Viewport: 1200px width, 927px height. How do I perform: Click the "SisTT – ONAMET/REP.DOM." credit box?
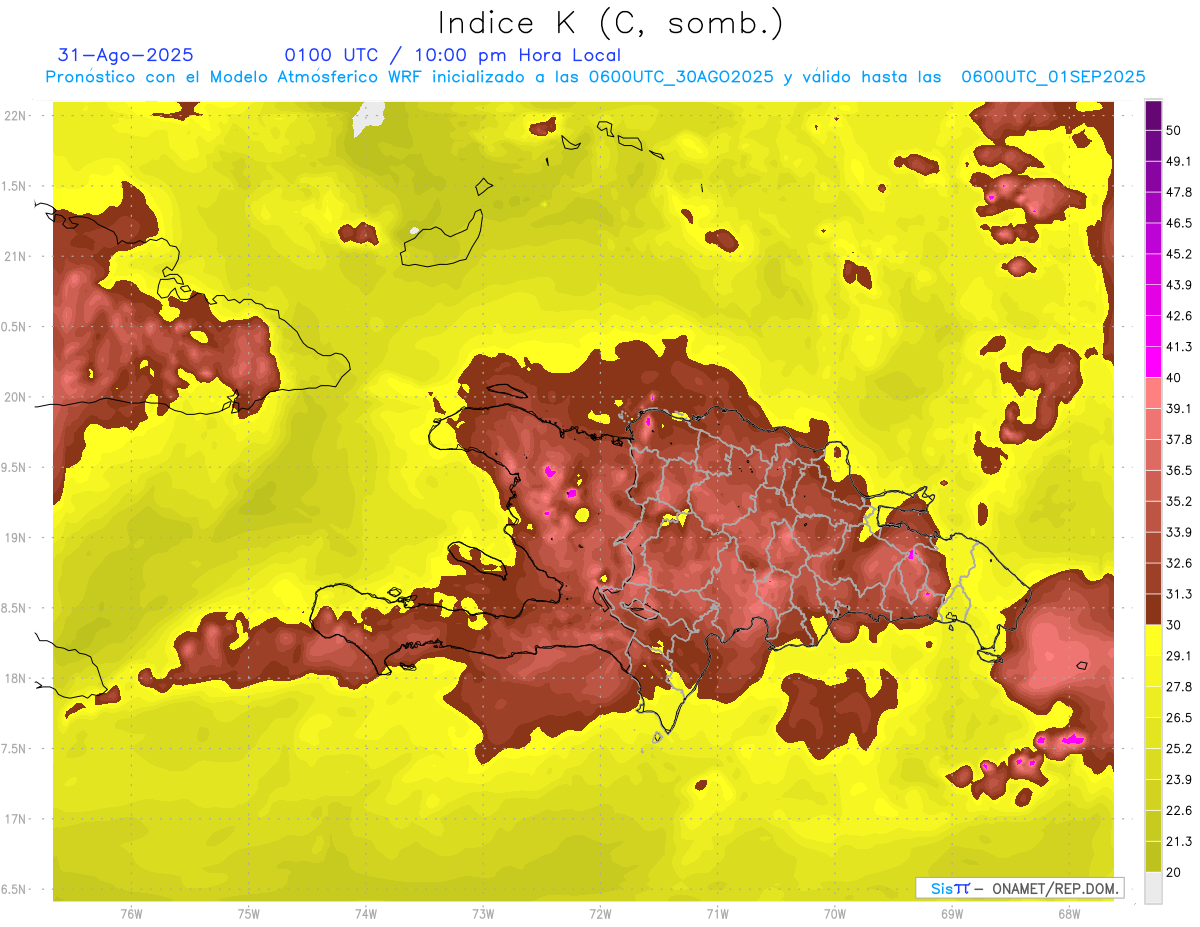1020,888
